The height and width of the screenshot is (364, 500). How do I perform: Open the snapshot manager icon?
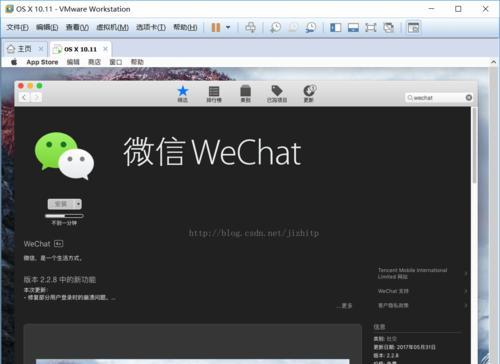tap(311, 27)
